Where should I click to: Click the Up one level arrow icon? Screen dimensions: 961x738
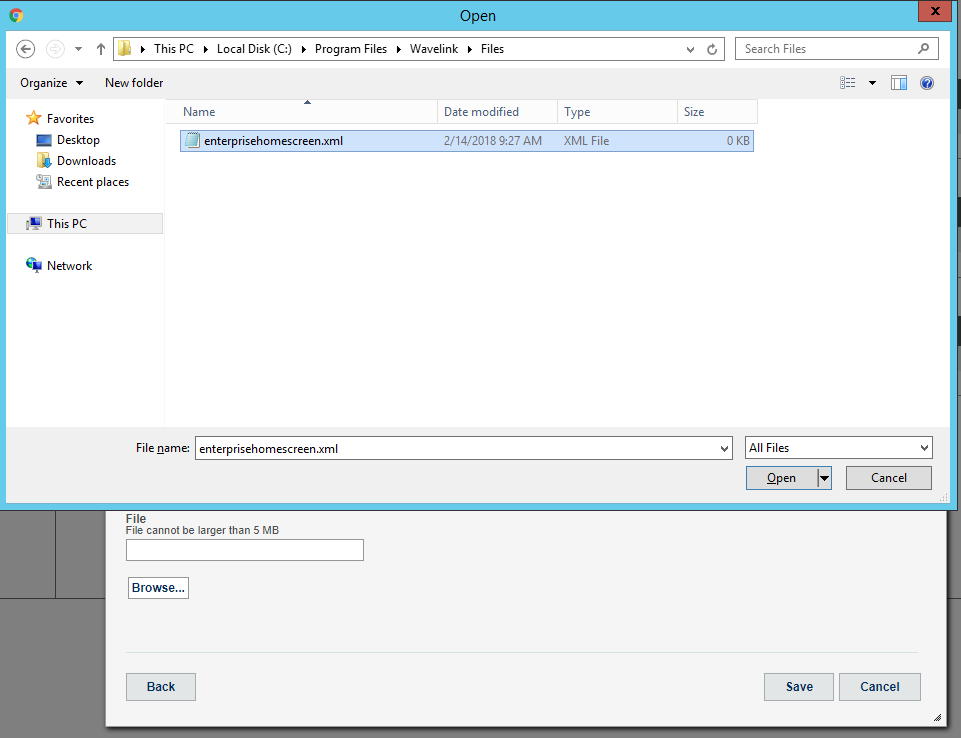coord(101,48)
